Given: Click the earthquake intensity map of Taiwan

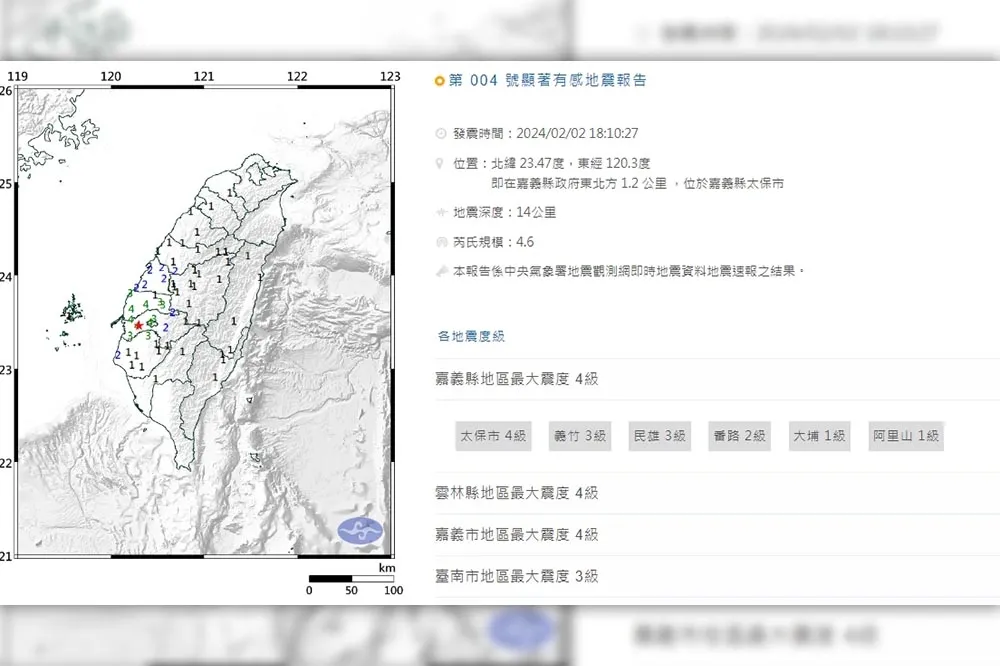Looking at the screenshot, I should pyautogui.click(x=204, y=321).
